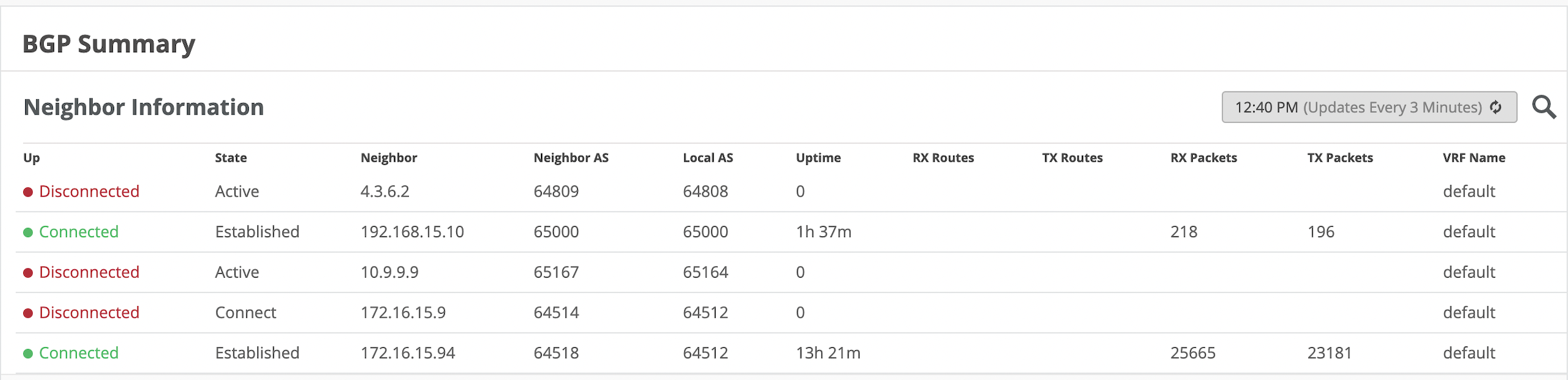Click red status dot for neighbor 4.3.6.2
This screenshot has height=380, width=1568.
click(x=28, y=192)
